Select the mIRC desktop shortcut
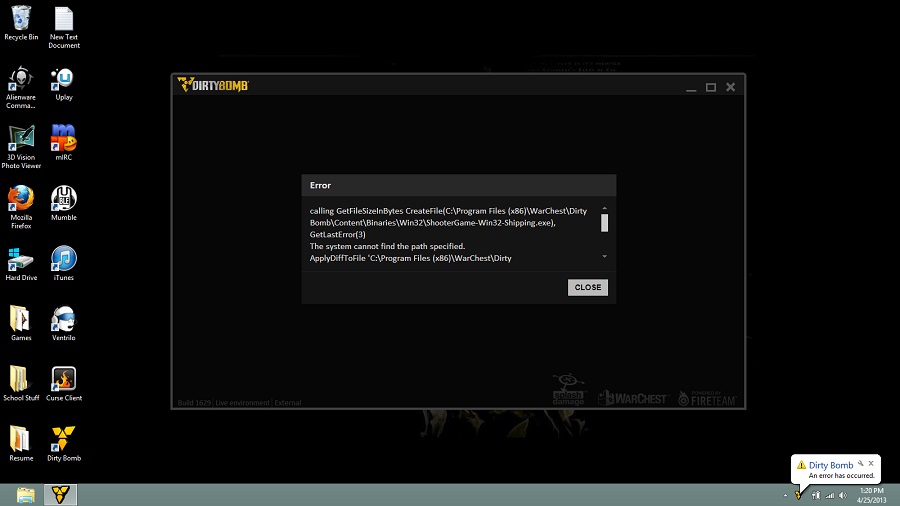Screen dimensions: 900x506 (63, 139)
